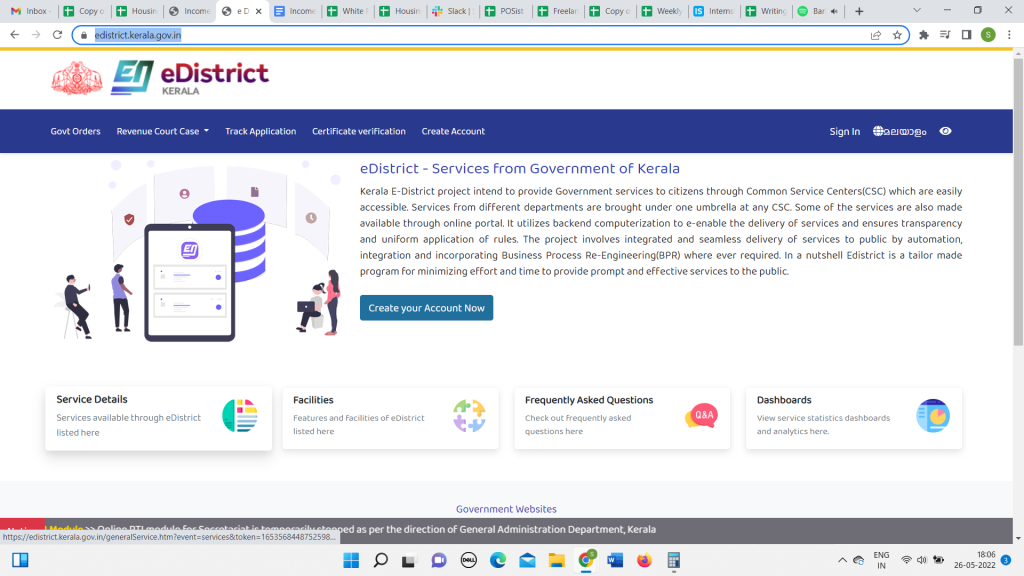Image resolution: width=1024 pixels, height=576 pixels.
Task: Open the Govt Orders menu item
Action: click(x=76, y=131)
